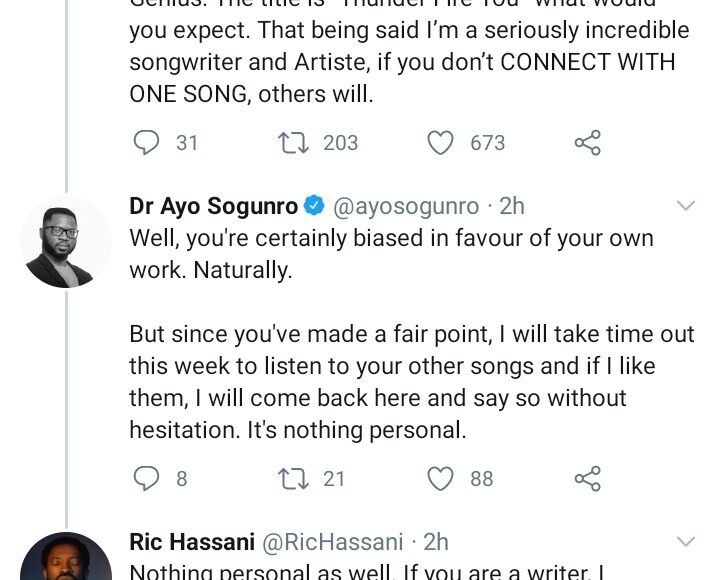The image size is (720, 580).
Task: Like Dr Ayo Sogunro's tweet
Action: click(441, 479)
